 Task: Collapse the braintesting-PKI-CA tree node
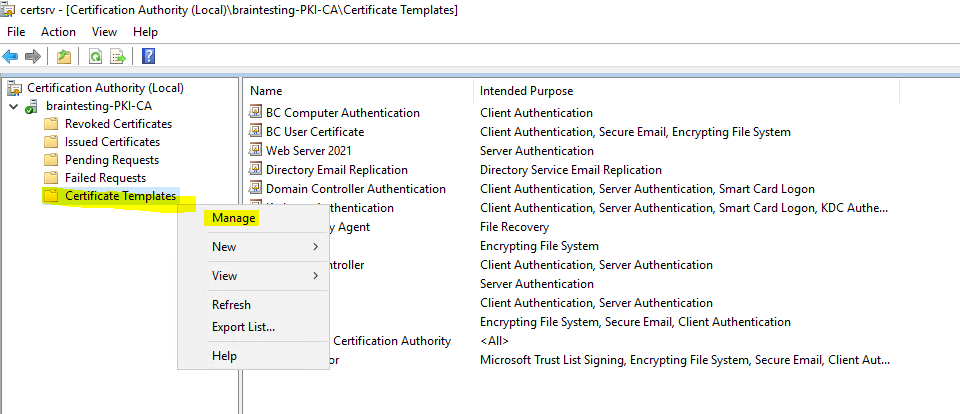coord(13,107)
